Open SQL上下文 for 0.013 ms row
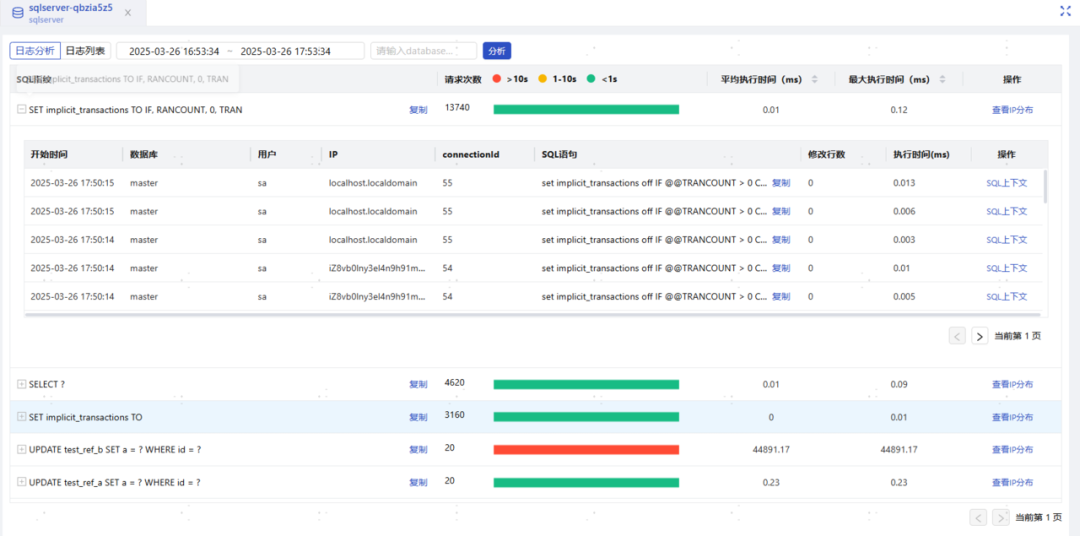Image resolution: width=1080 pixels, height=536 pixels. coord(1006,183)
